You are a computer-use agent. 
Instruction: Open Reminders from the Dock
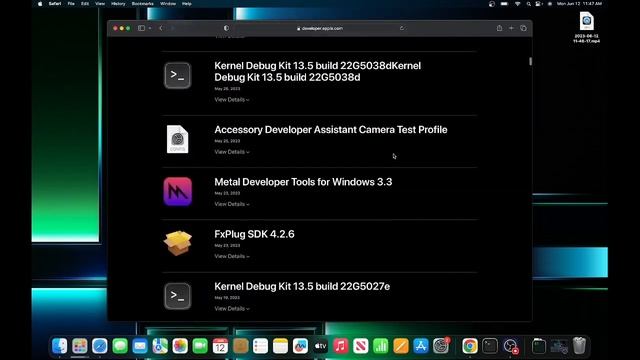pyautogui.click(x=260, y=346)
